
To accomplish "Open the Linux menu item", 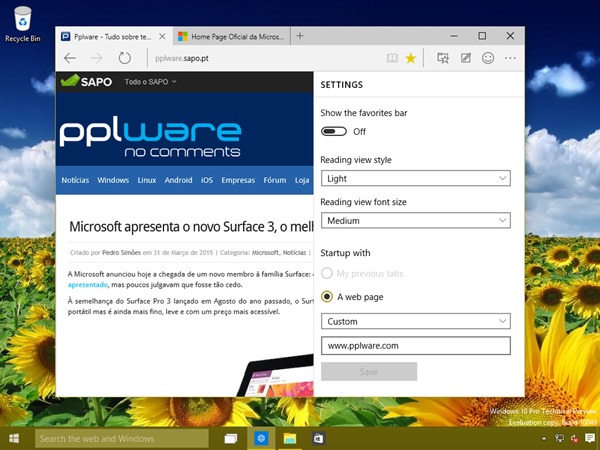I will click(x=147, y=180).
